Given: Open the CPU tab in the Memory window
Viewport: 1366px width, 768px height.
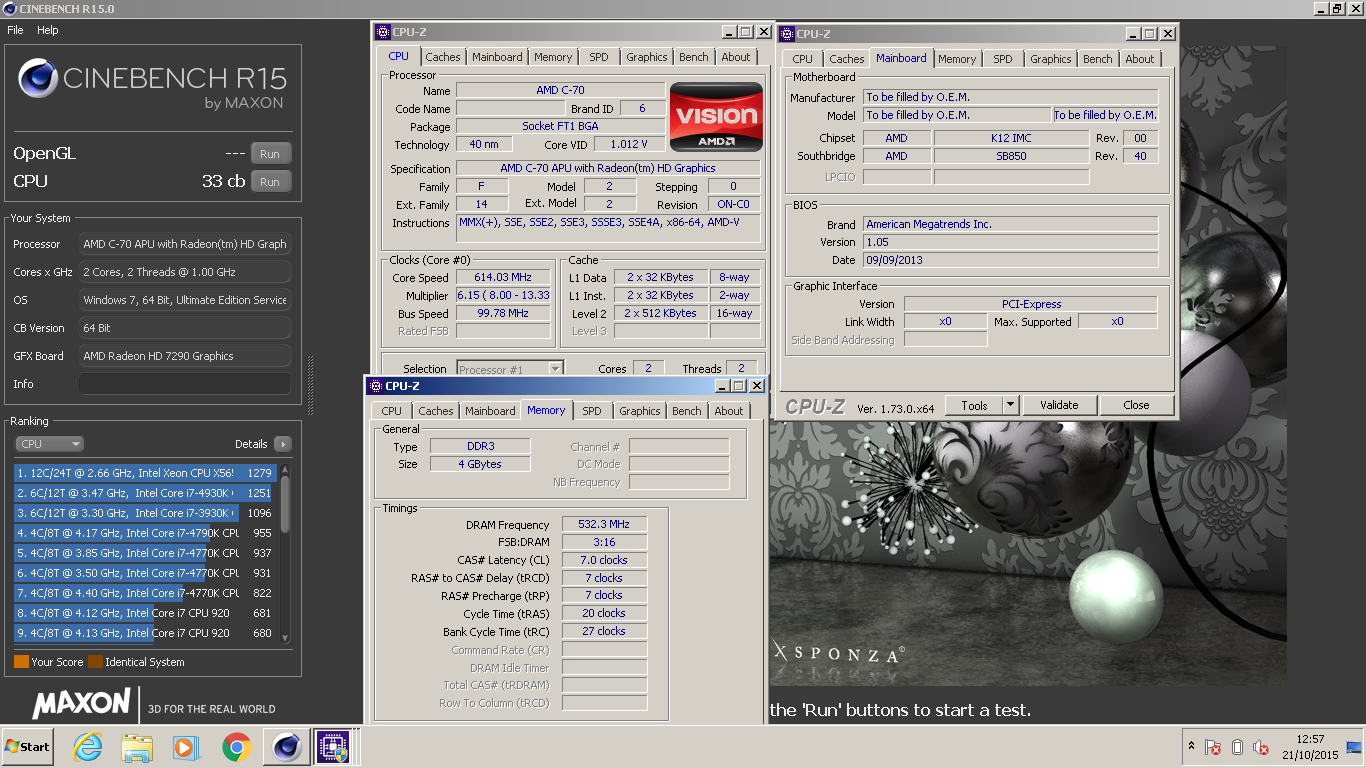Looking at the screenshot, I should tap(392, 411).
